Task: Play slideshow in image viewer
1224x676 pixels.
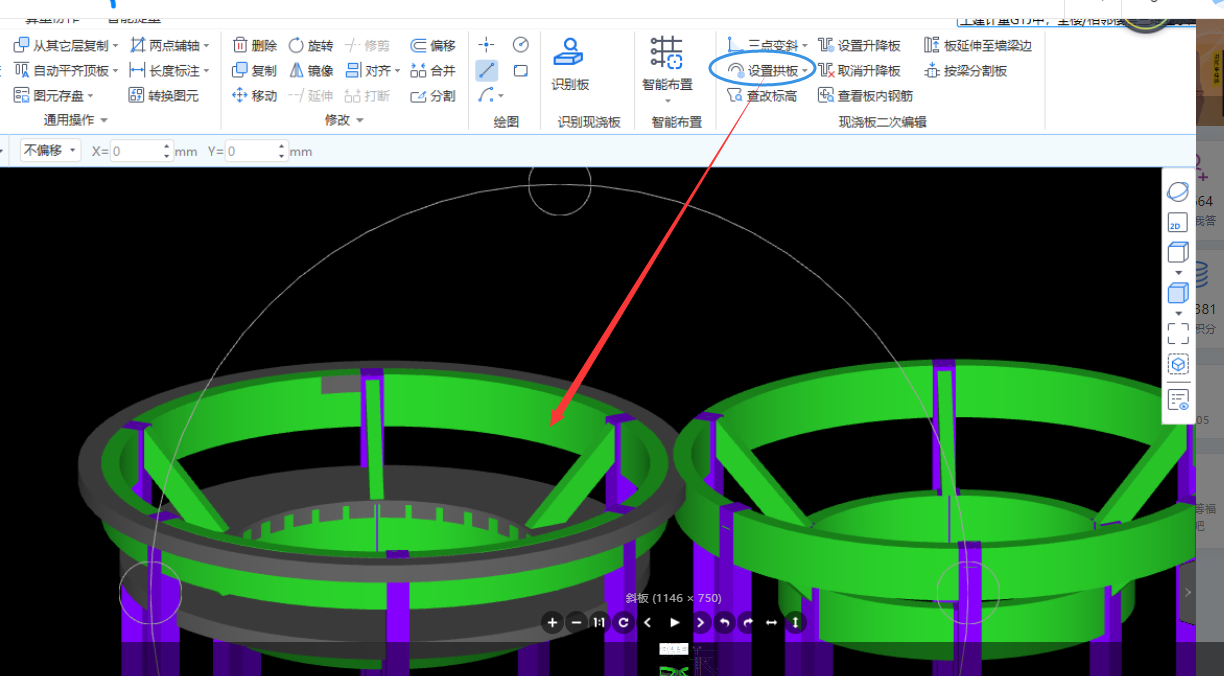Action: click(675, 622)
